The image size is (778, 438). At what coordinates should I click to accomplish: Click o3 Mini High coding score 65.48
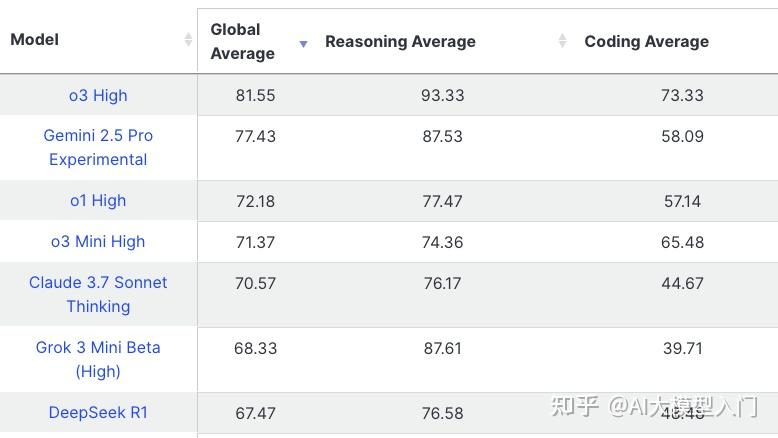pos(682,242)
